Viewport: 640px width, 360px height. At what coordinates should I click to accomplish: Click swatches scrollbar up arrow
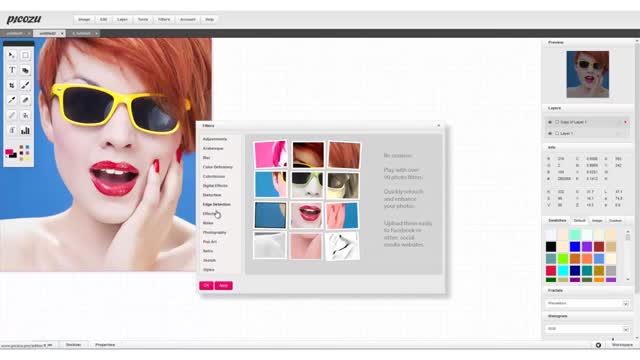pos(628,231)
